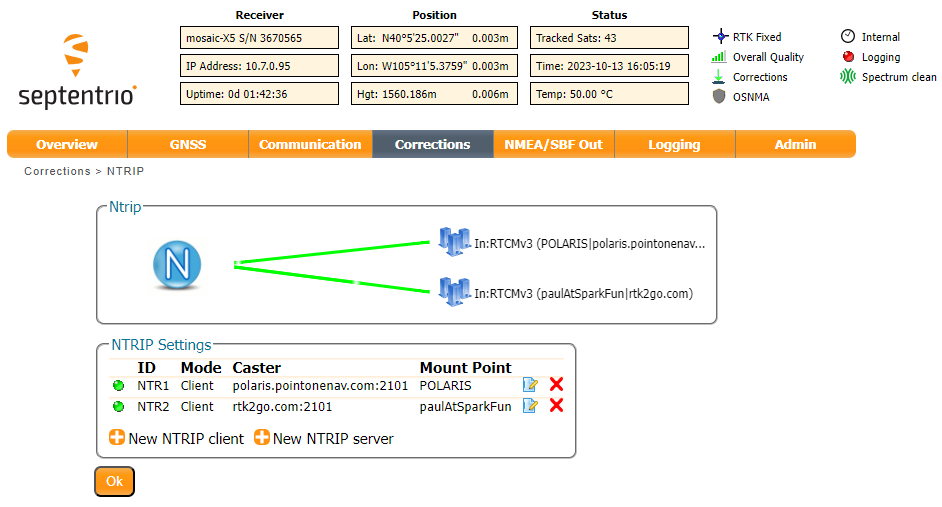Image resolution: width=942 pixels, height=507 pixels.
Task: Click the blue N Ntrip globe icon
Action: pyautogui.click(x=177, y=265)
